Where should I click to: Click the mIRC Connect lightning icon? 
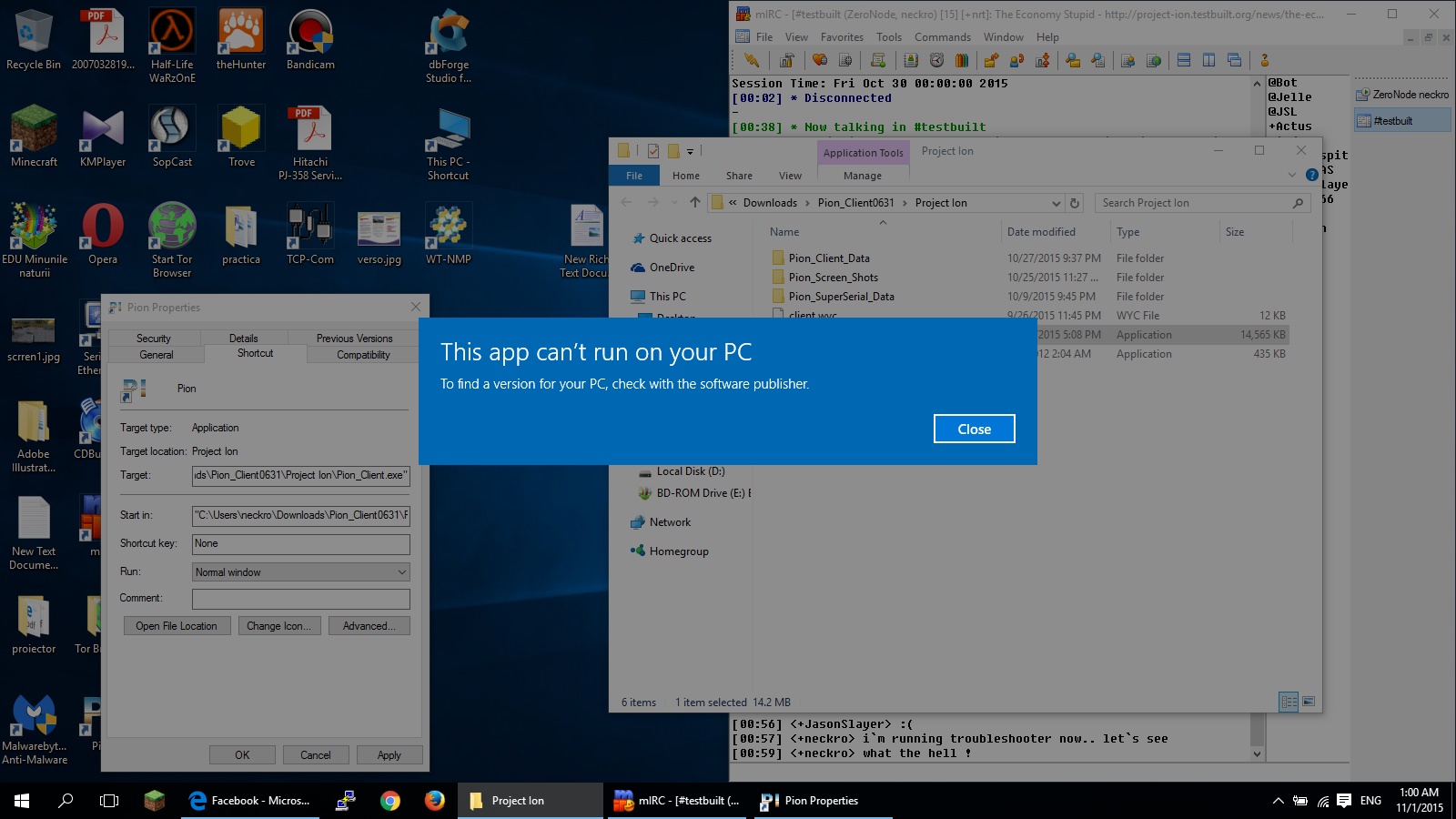pos(752,60)
